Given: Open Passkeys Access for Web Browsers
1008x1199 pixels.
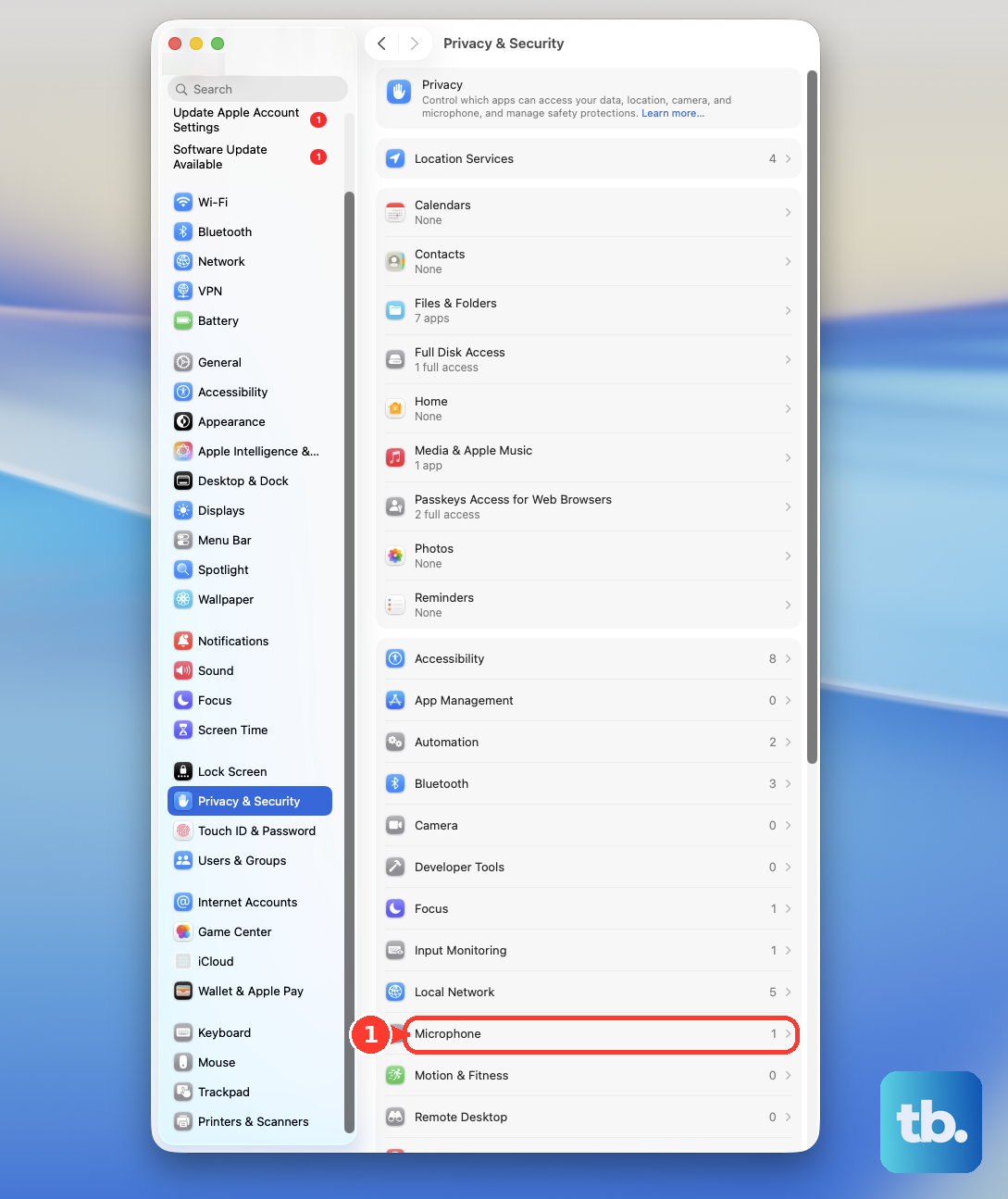Looking at the screenshot, I should [588, 506].
